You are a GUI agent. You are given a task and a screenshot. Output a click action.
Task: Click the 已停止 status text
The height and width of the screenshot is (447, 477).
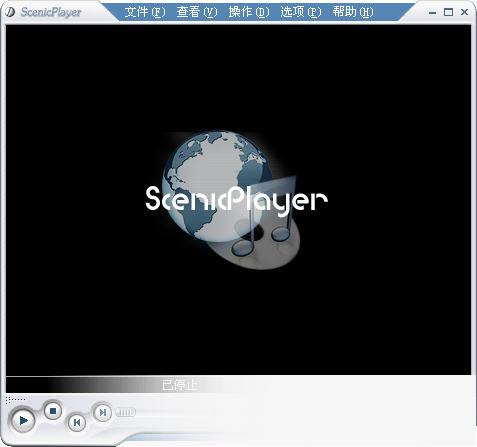(180, 385)
